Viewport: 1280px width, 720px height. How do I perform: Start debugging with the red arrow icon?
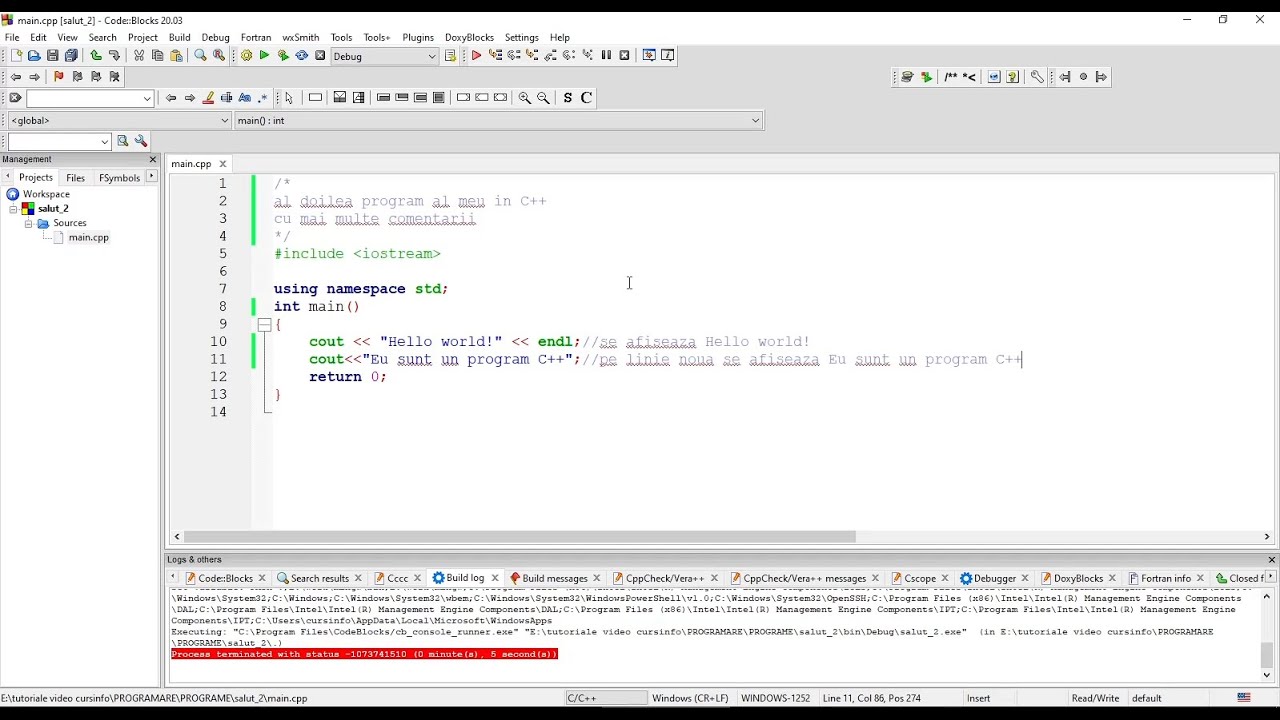(x=476, y=56)
